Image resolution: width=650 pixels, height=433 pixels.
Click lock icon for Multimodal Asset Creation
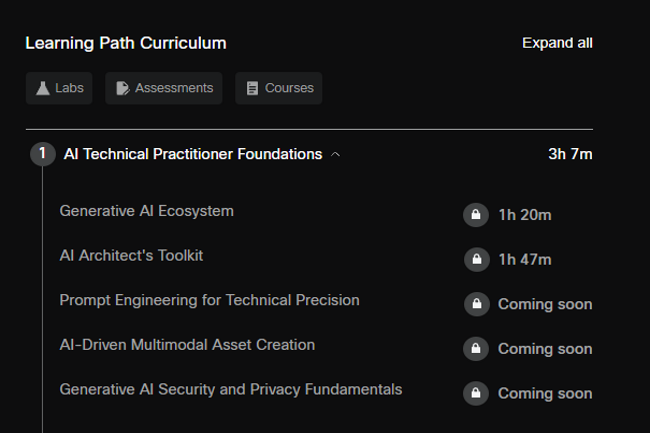pyautogui.click(x=476, y=349)
